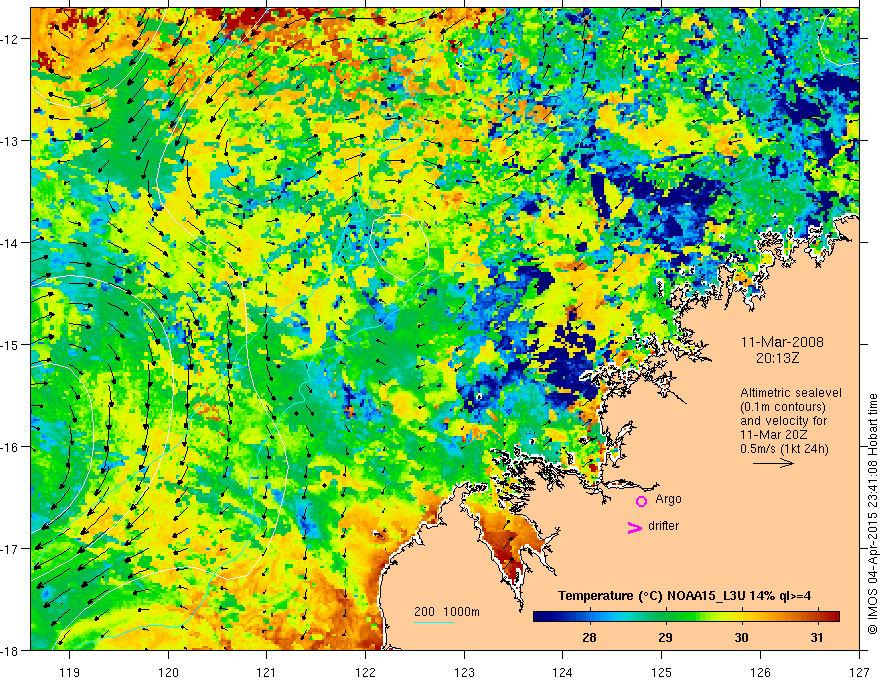Click the '200 1000m' depth label
880x680 pixels.
tap(447, 612)
